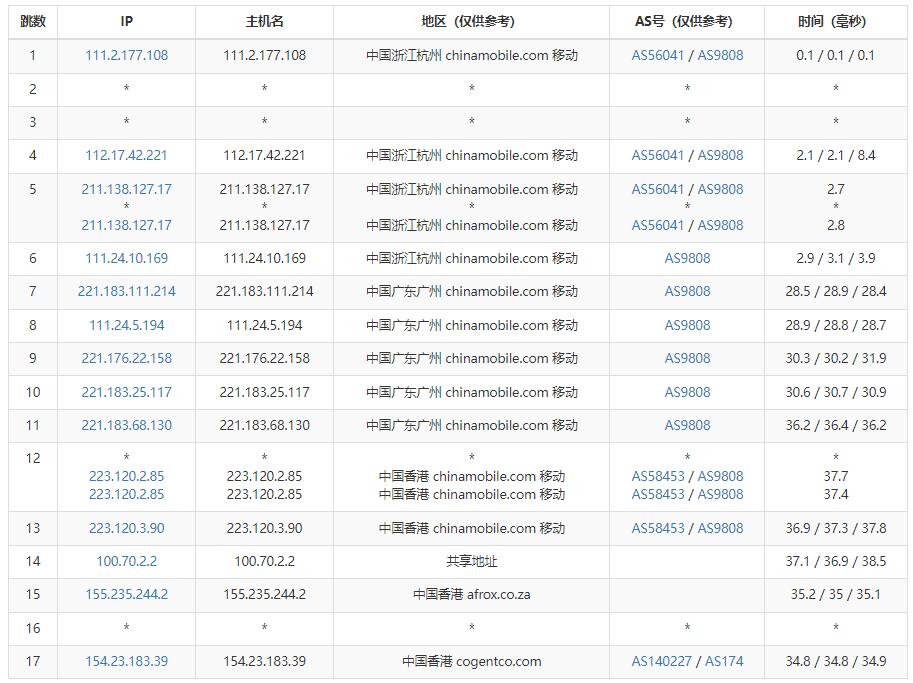Select hop number 10 cell
Viewport: 913px width, 683px height.
(x=33, y=392)
